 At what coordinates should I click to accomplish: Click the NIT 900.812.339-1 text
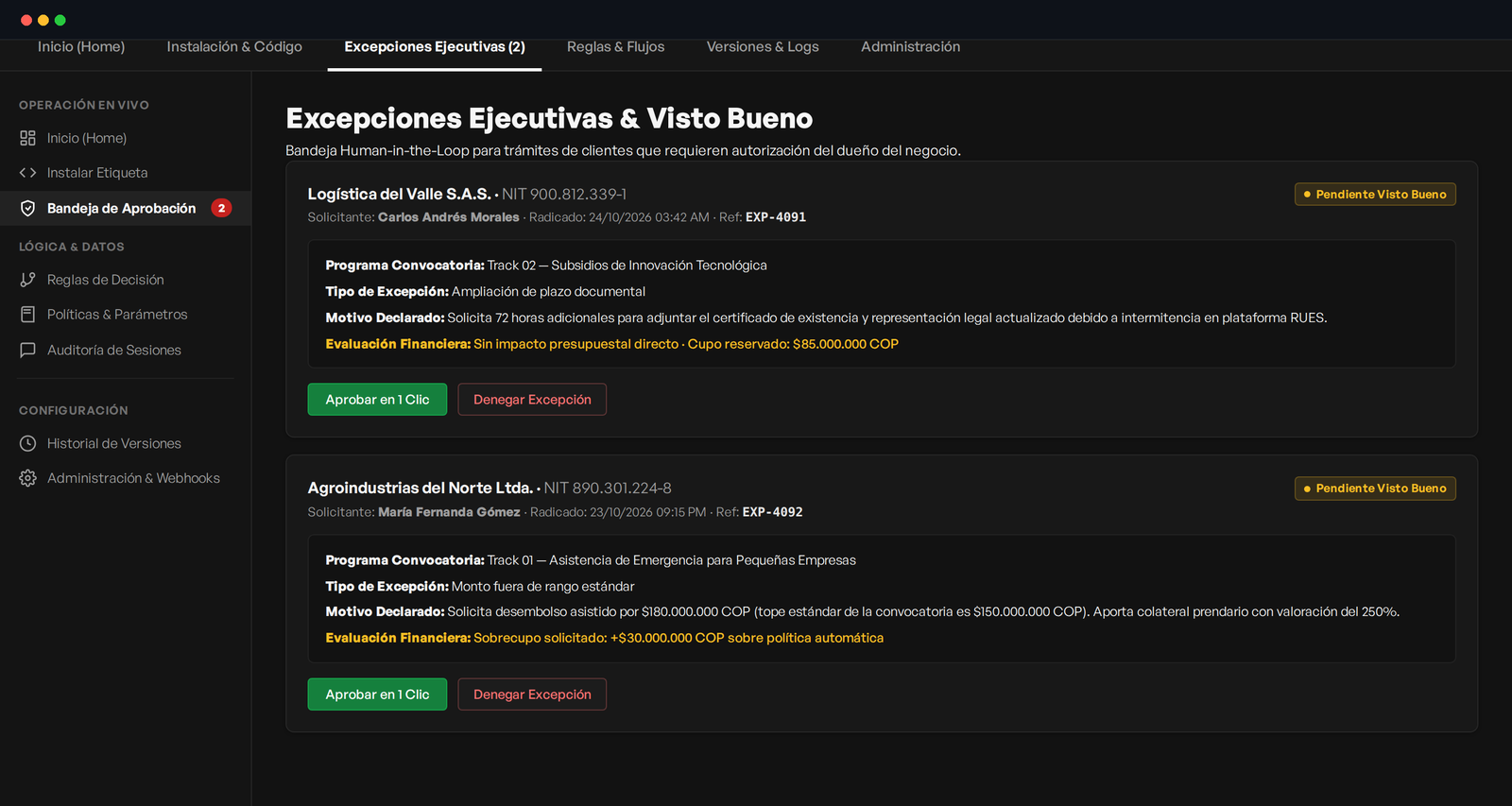click(x=564, y=194)
